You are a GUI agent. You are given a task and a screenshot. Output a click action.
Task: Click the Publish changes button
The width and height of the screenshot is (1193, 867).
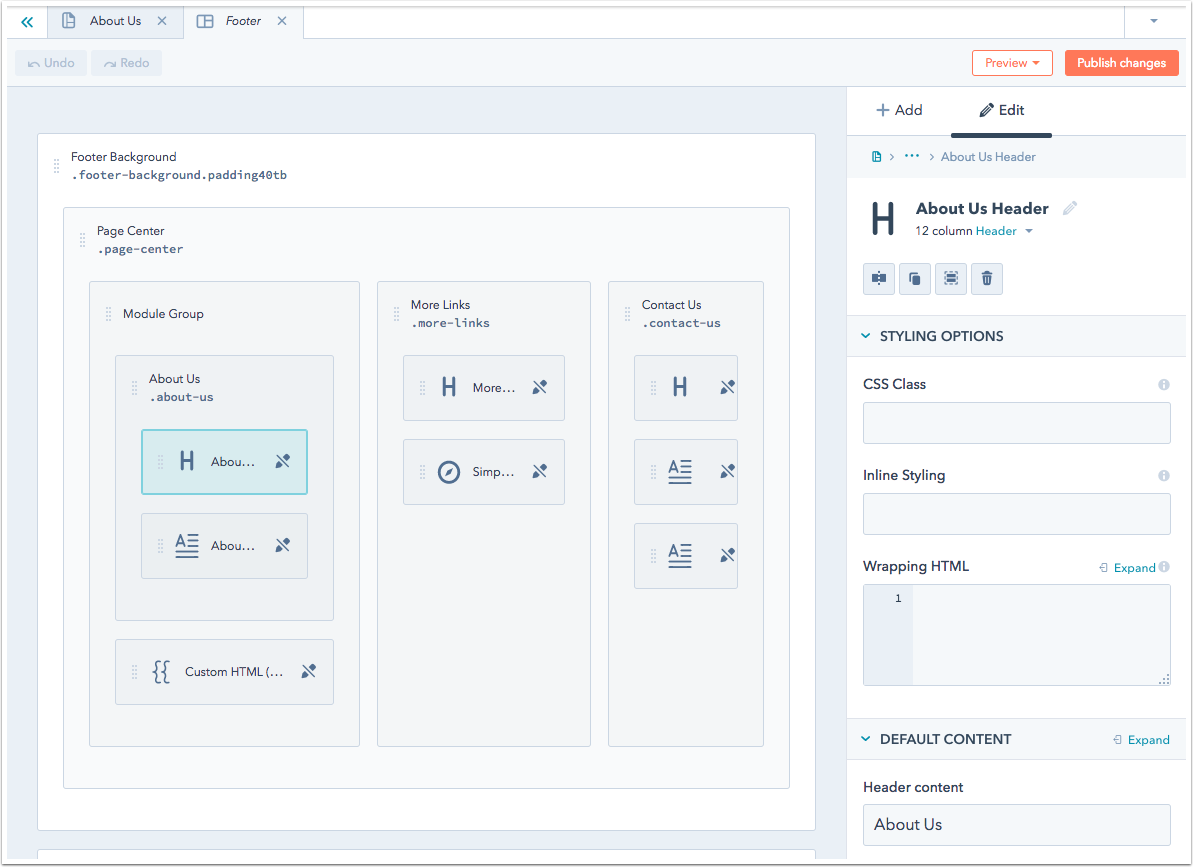coord(1121,62)
